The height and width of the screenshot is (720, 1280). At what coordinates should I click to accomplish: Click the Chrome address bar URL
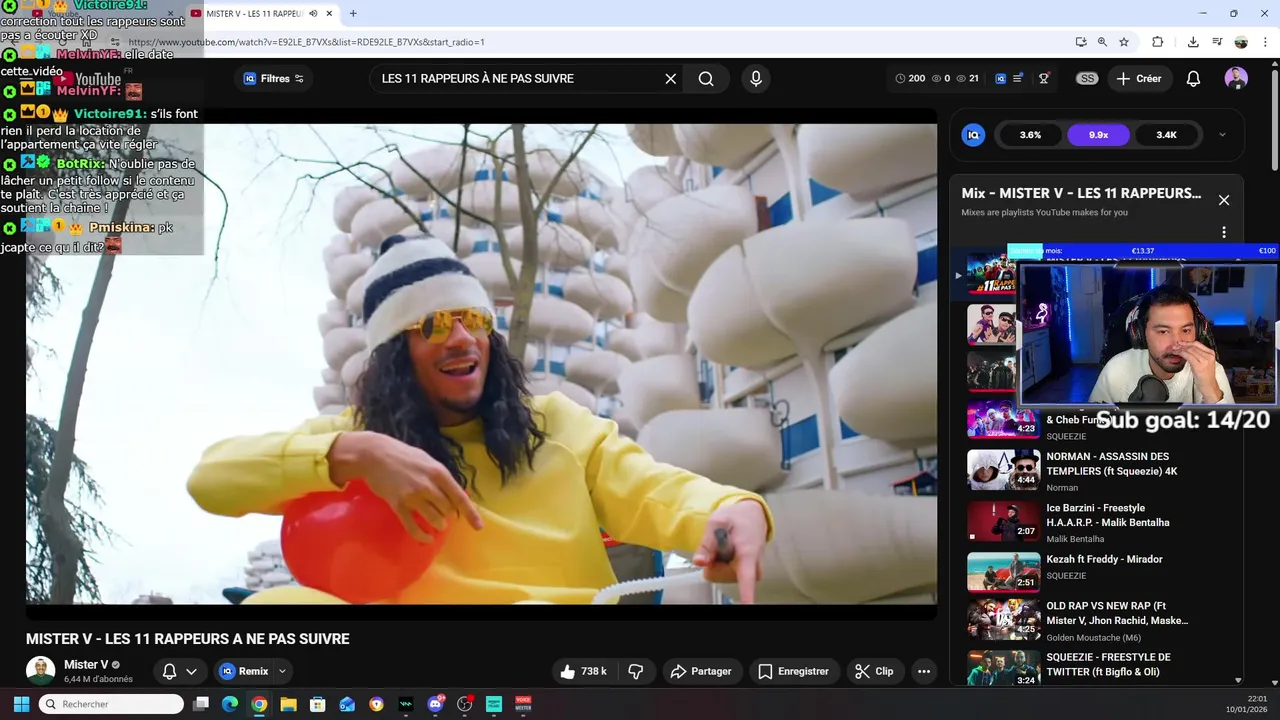(306, 42)
